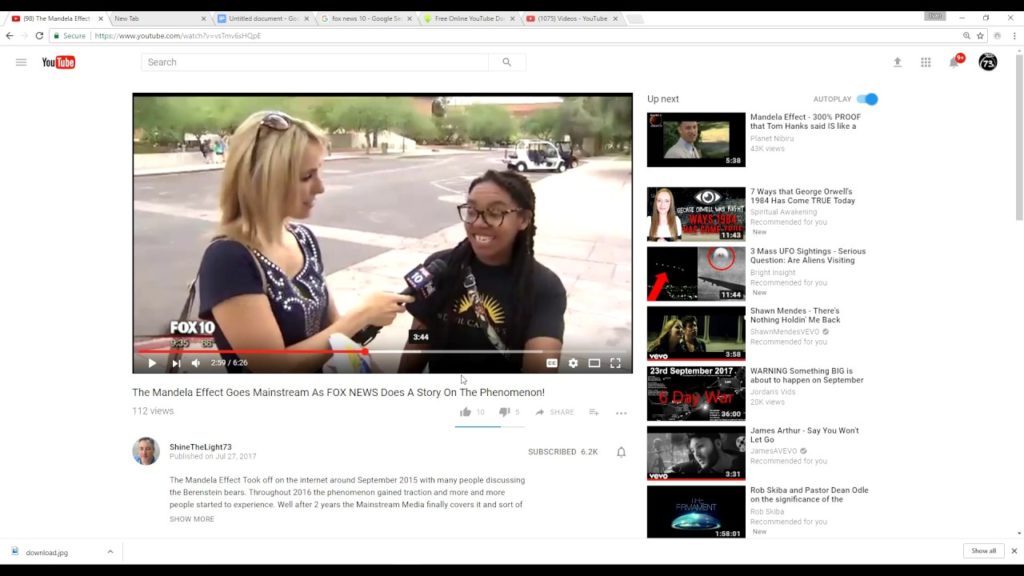Click the ShawnMendesVEVO channel name
Image resolution: width=1024 pixels, height=576 pixels.
point(784,332)
